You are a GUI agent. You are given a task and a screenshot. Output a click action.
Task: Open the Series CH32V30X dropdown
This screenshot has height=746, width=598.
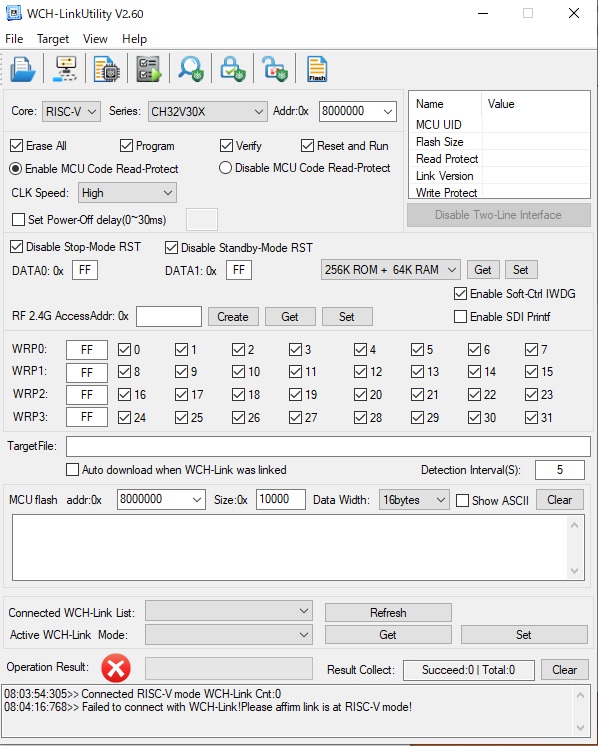coord(207,112)
